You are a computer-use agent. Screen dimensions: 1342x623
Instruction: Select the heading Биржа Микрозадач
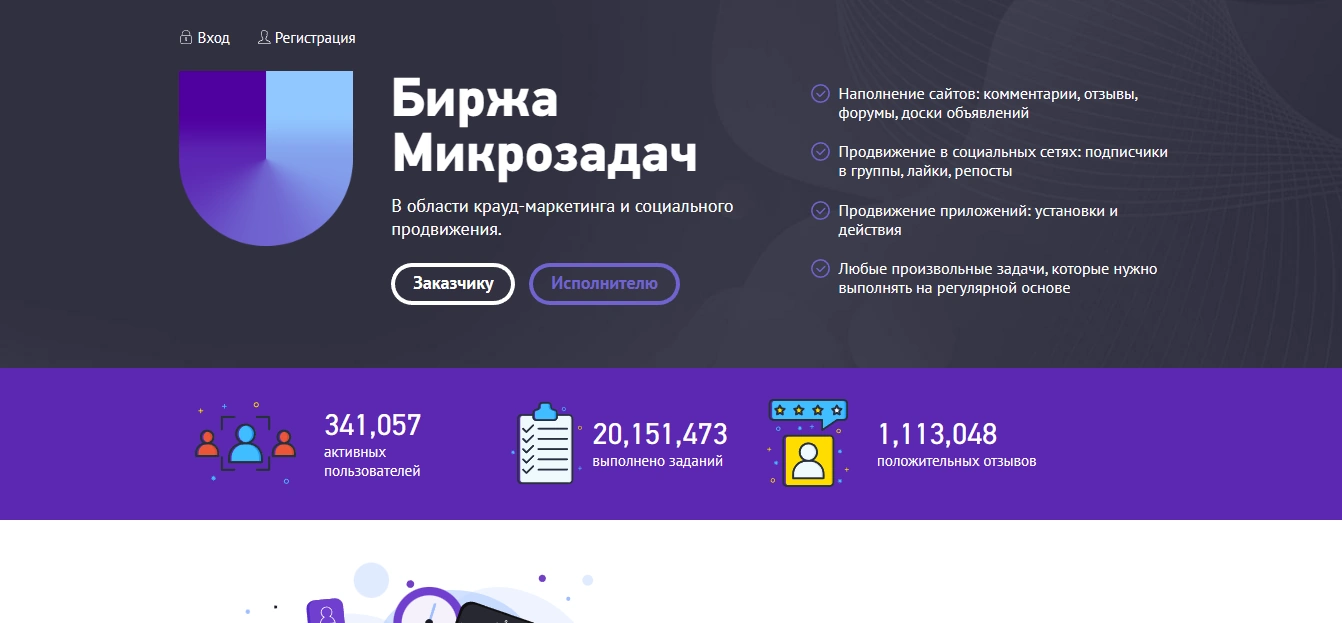click(545, 126)
